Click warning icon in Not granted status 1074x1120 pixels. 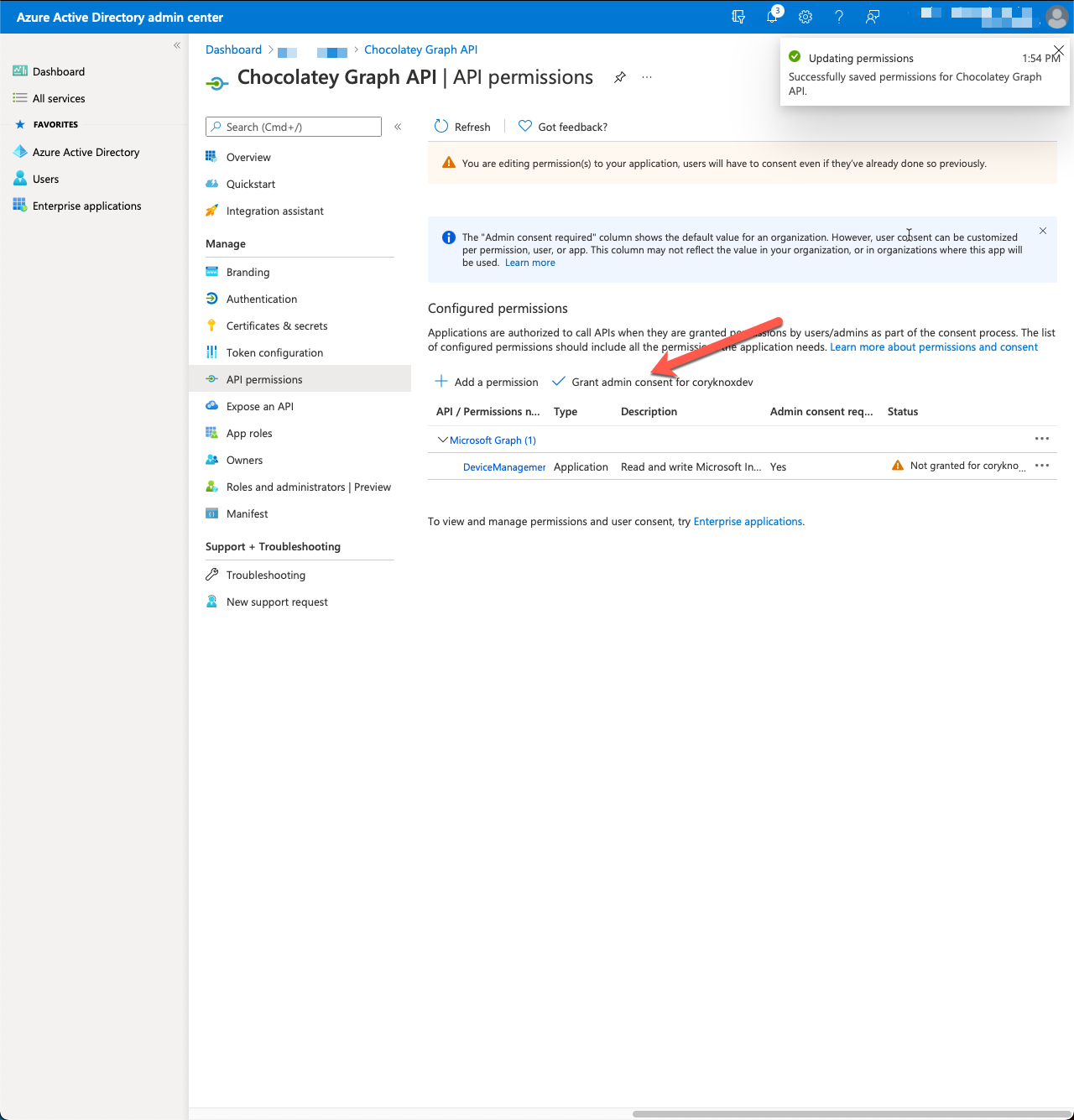pos(898,466)
